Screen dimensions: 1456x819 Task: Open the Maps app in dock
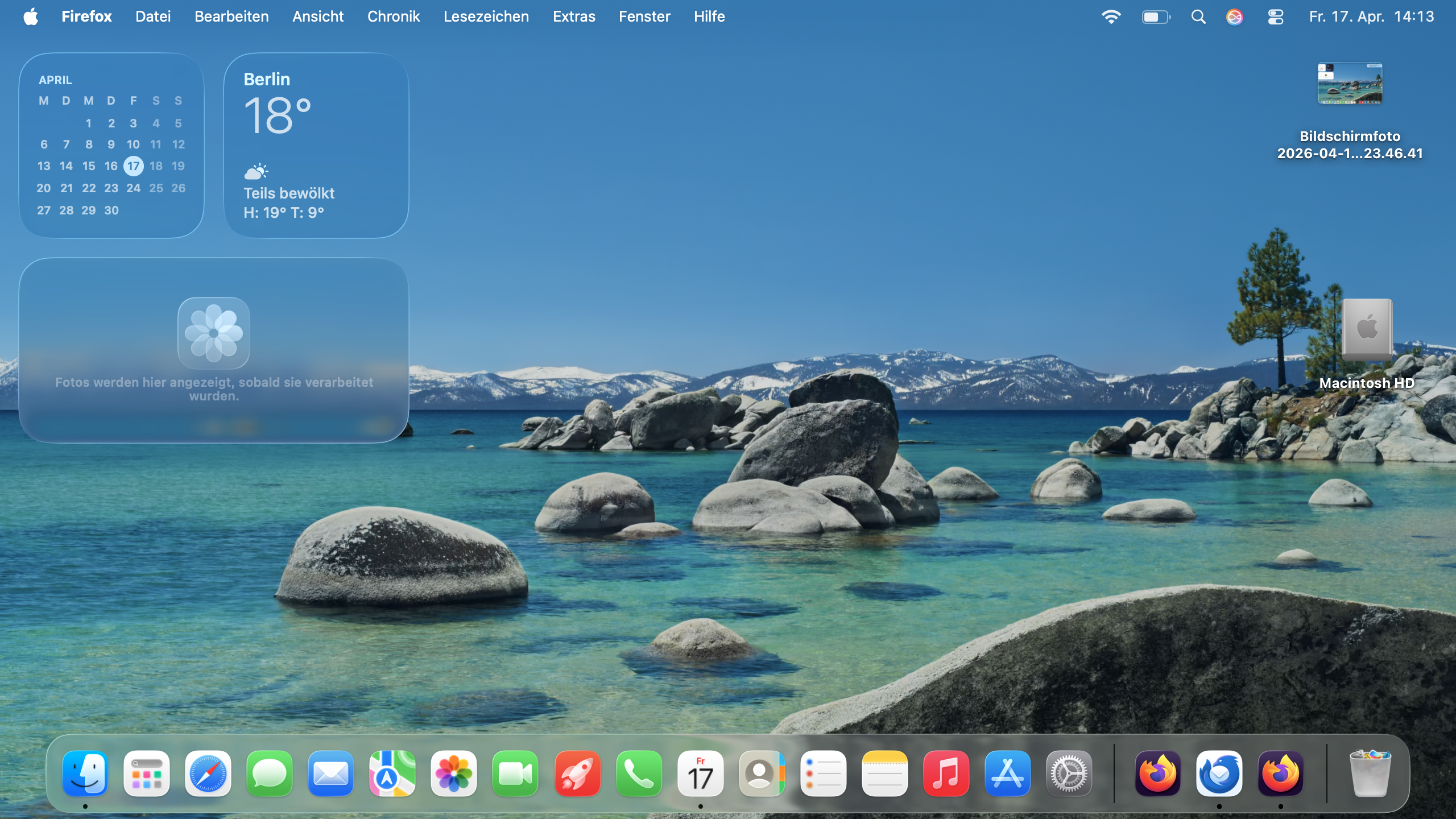click(x=392, y=773)
